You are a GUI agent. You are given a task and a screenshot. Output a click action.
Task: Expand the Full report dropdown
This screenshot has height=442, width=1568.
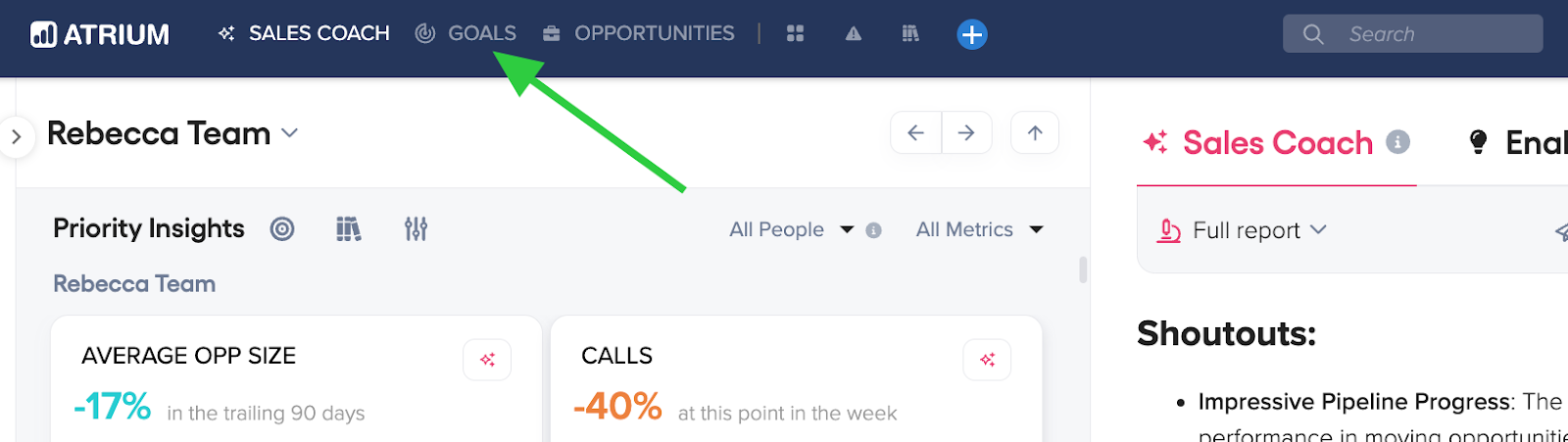tap(1242, 230)
